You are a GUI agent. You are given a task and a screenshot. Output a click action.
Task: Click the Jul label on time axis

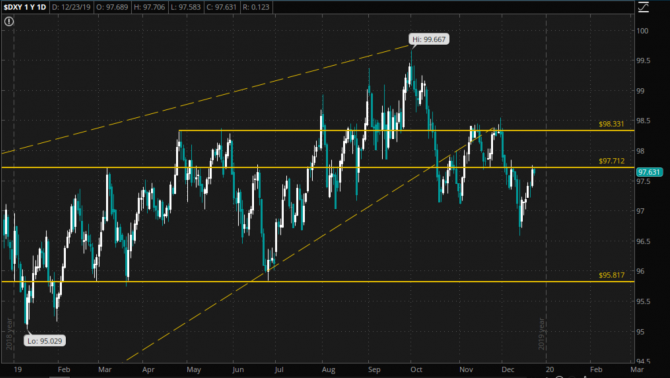click(279, 369)
